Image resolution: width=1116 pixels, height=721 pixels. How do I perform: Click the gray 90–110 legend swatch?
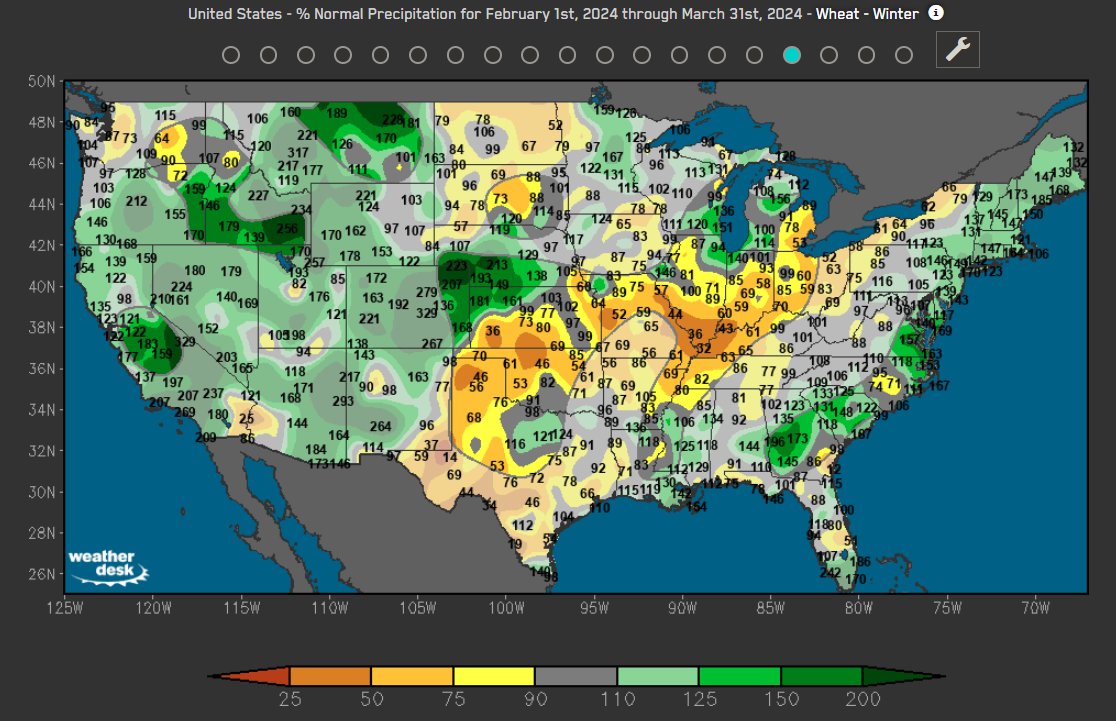[576, 676]
